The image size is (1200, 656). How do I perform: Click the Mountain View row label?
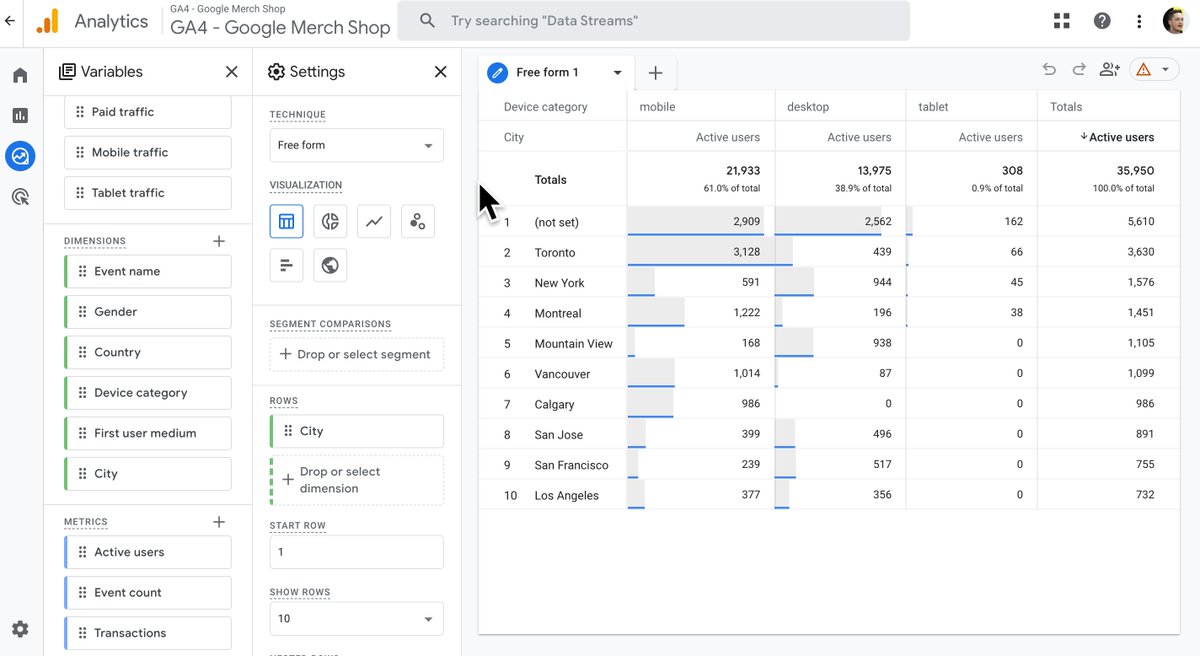[574, 344]
